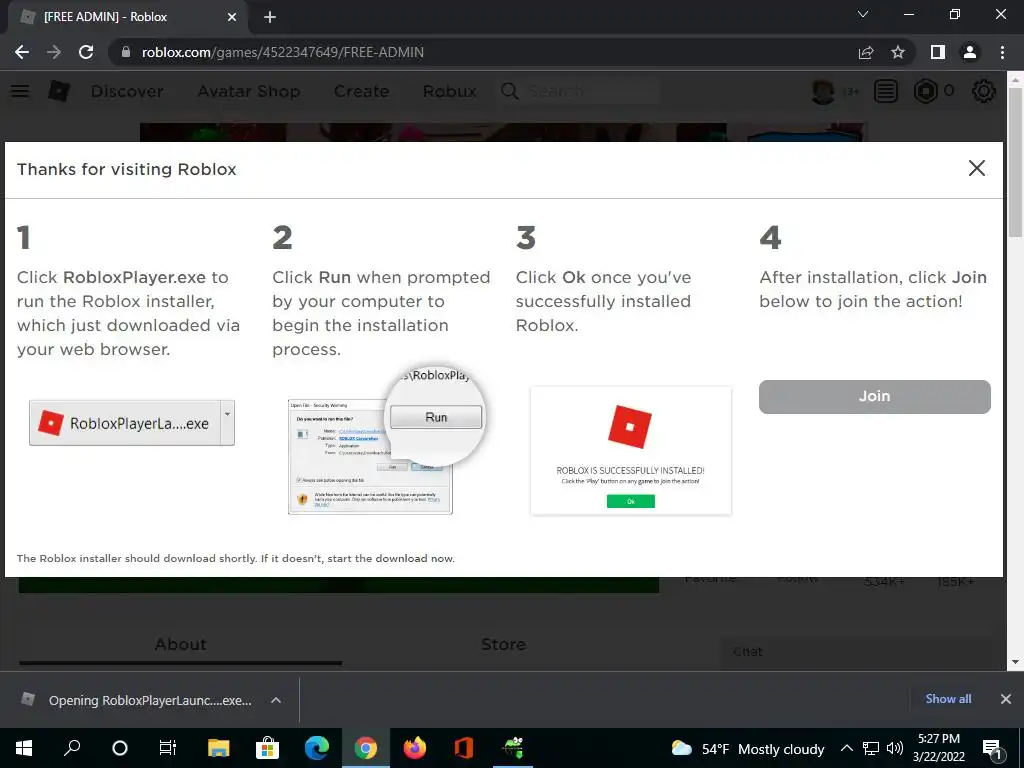Viewport: 1024px width, 768px height.
Task: Open the Chrome three-dot menu
Action: click(1002, 52)
